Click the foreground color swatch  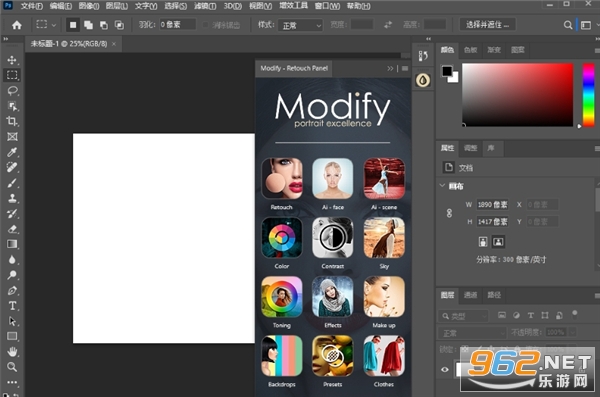(x=447, y=71)
